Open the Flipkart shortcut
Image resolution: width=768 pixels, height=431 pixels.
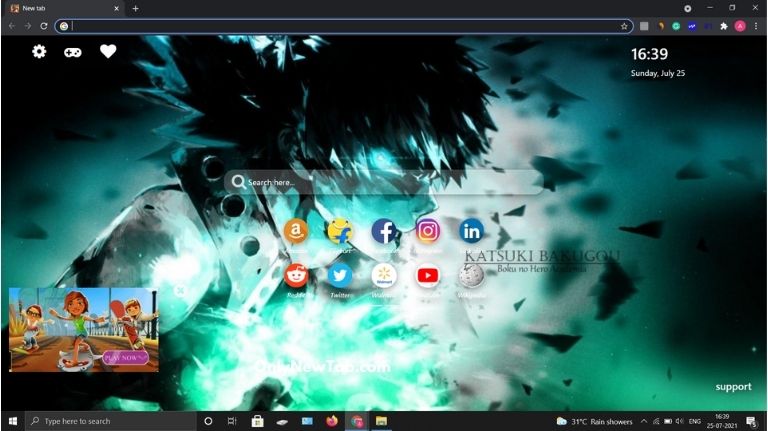pos(340,231)
